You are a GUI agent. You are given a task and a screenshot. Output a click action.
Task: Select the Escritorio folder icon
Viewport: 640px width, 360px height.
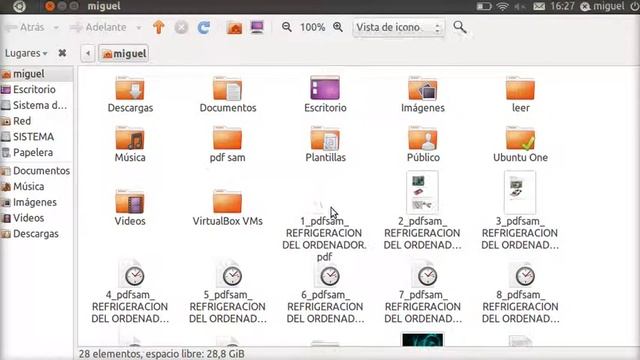pos(325,88)
